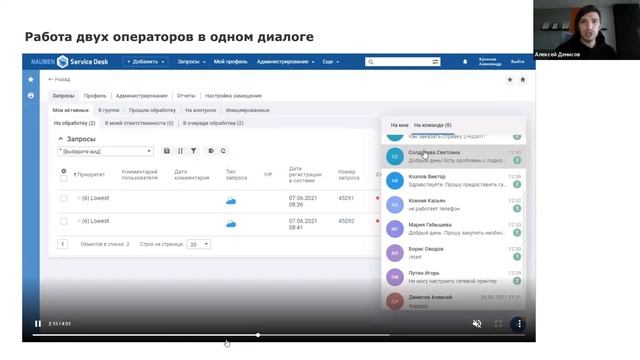640x360 pixels.
Task: Click unread badge on Мария Габышева chat
Action: coord(517,233)
